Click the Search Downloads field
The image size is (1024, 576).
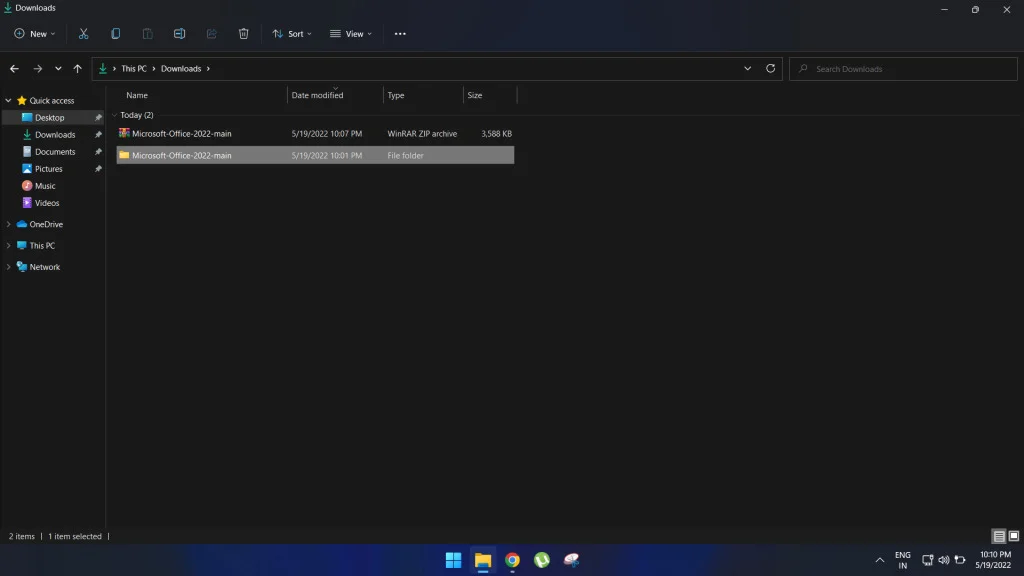903,69
